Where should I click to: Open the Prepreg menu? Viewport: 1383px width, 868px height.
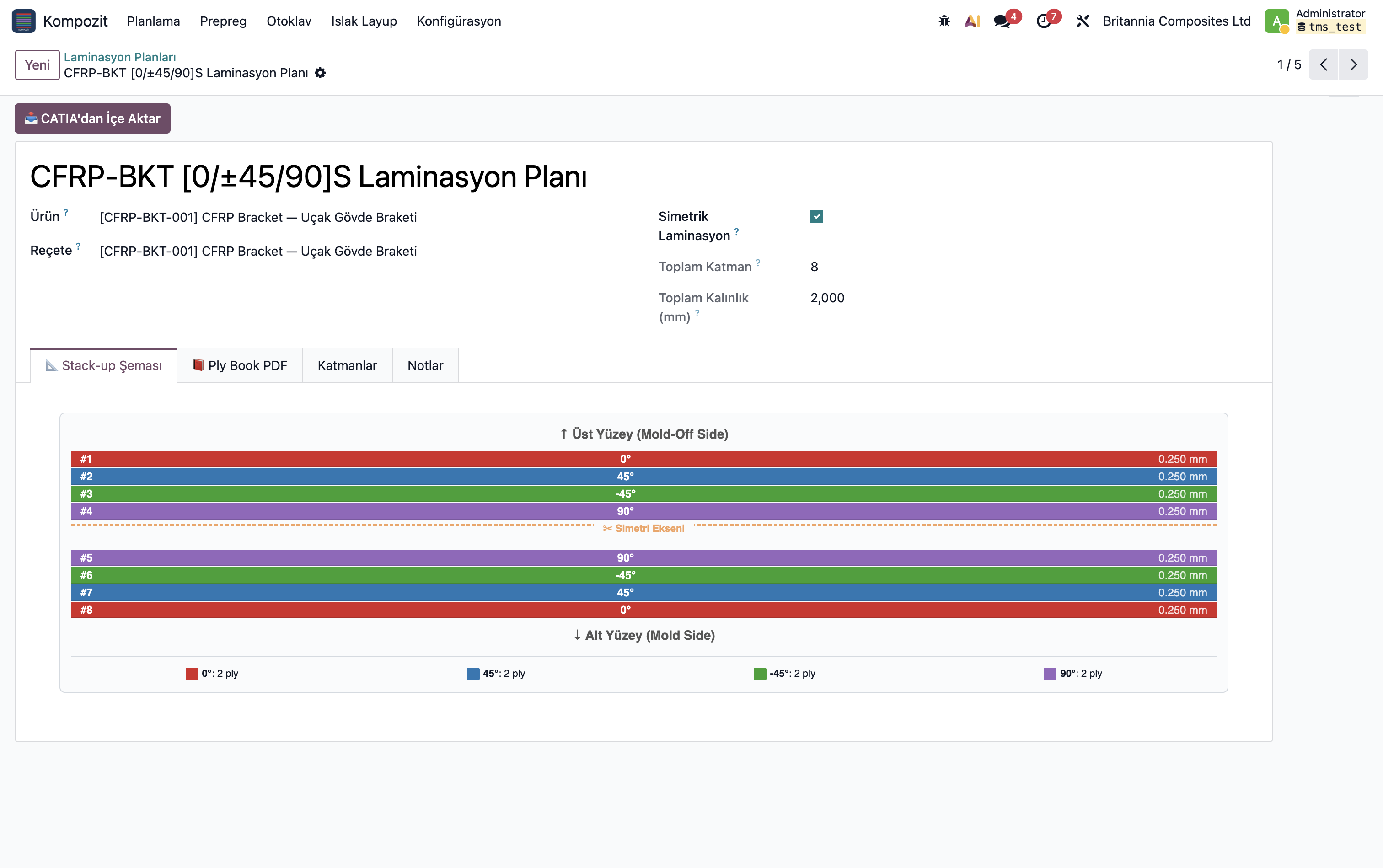coord(223,21)
